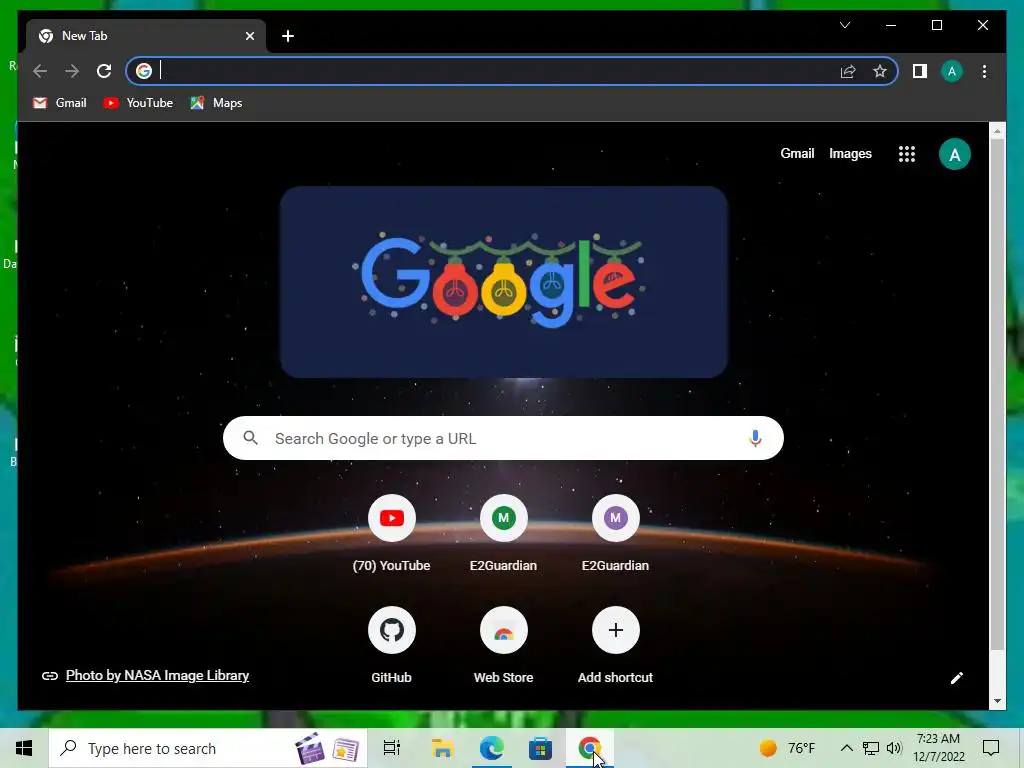Open a new tab with the plus button

(x=288, y=36)
